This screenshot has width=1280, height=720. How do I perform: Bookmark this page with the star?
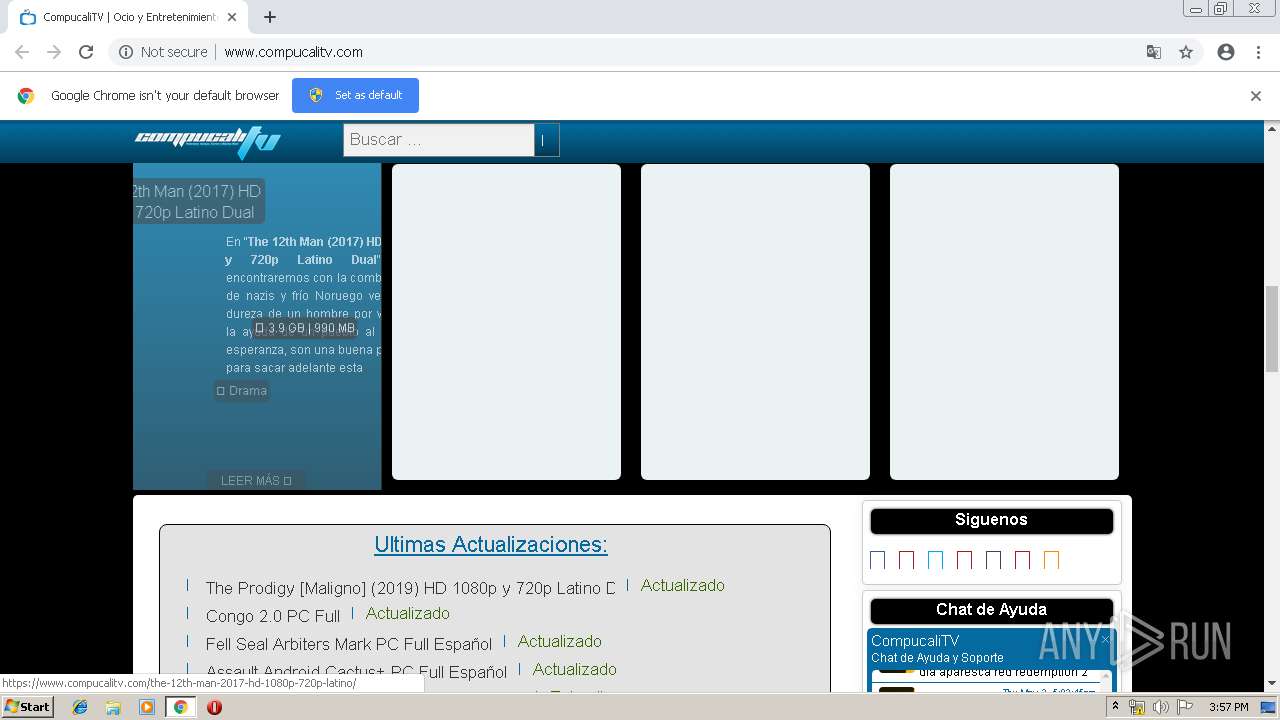click(1186, 52)
